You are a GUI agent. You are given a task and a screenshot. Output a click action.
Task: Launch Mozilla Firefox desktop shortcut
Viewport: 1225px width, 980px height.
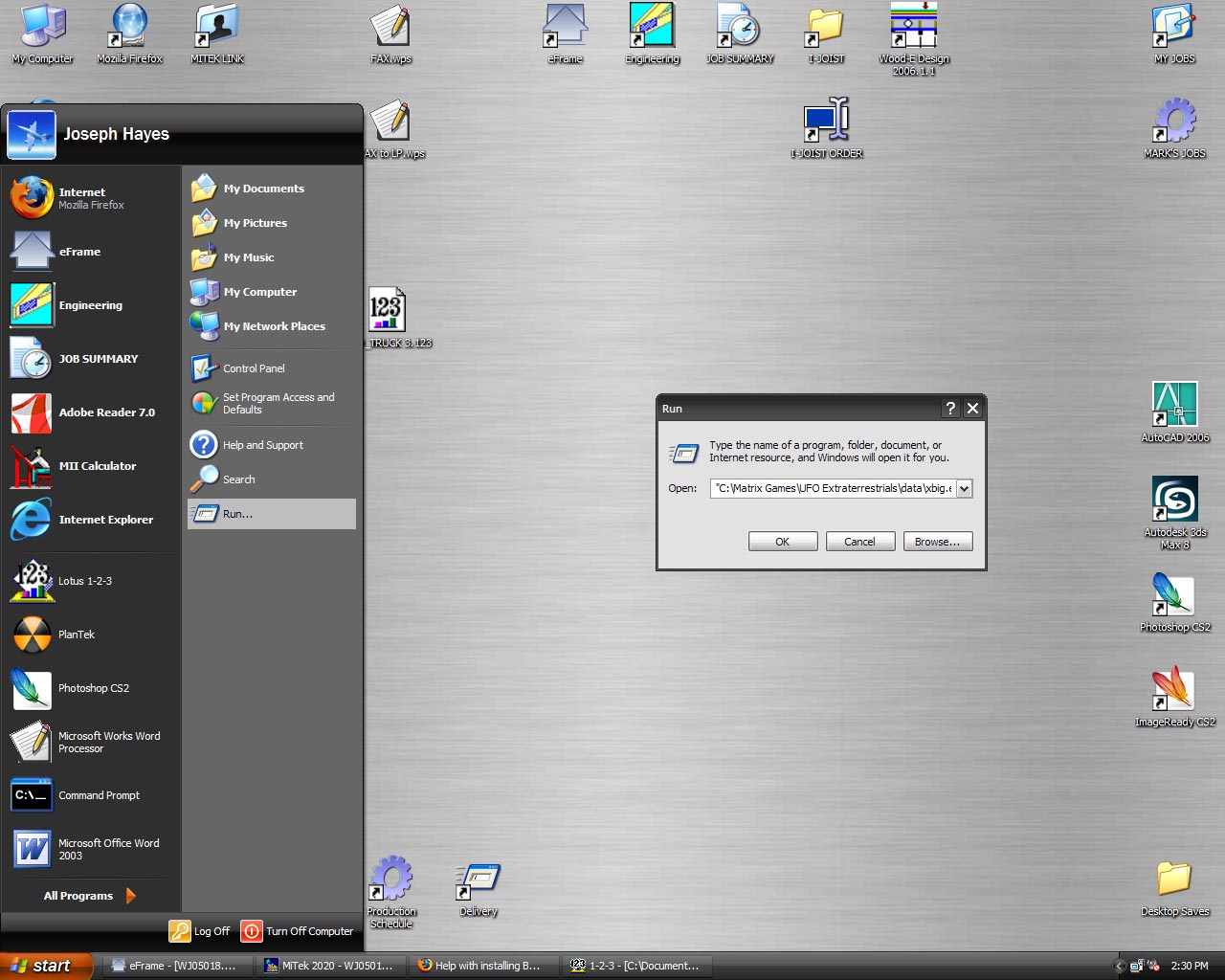point(129,34)
